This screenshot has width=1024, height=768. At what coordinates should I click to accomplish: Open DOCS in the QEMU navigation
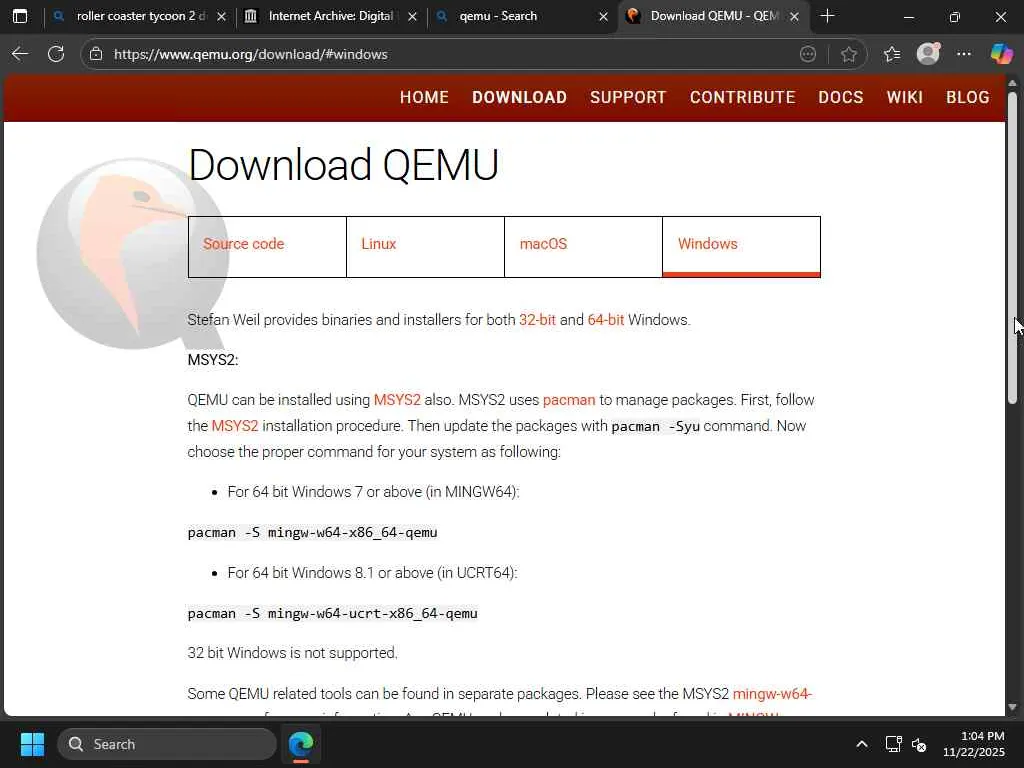(840, 97)
